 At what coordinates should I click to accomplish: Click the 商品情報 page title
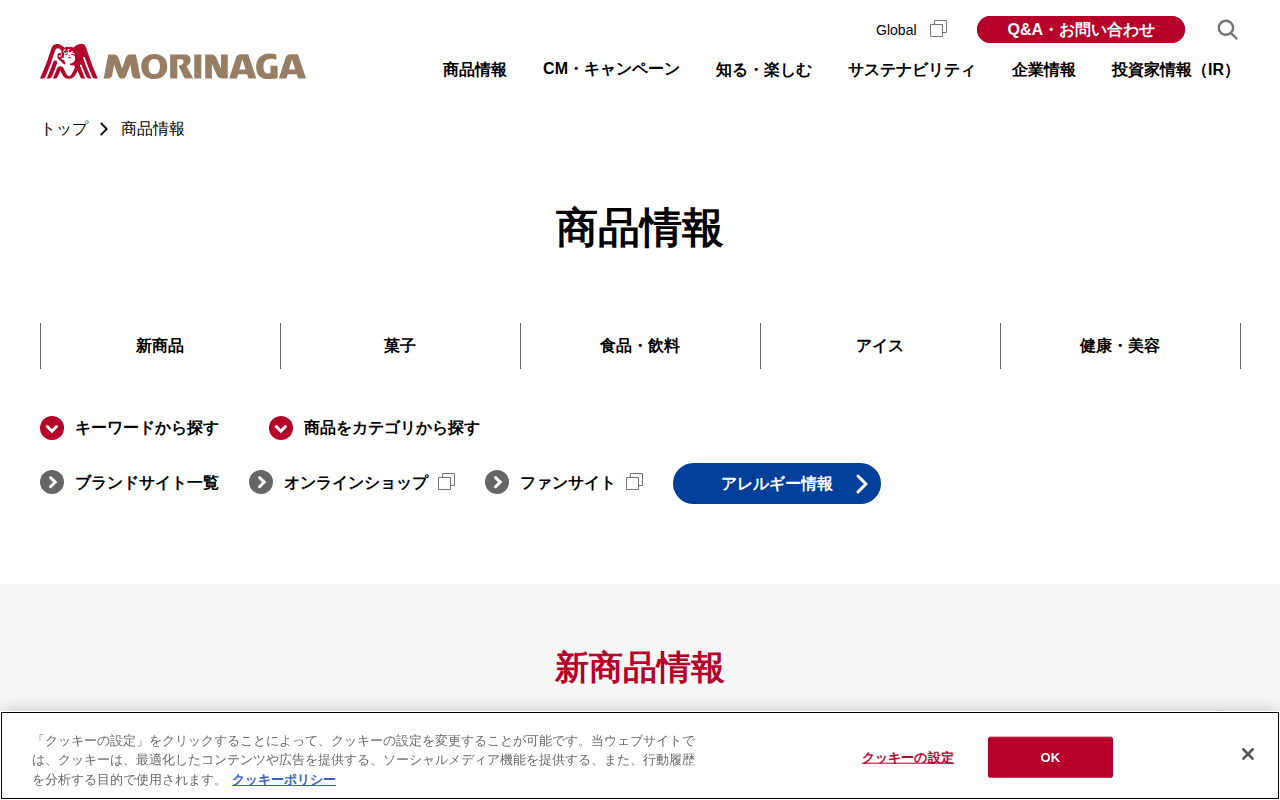640,229
